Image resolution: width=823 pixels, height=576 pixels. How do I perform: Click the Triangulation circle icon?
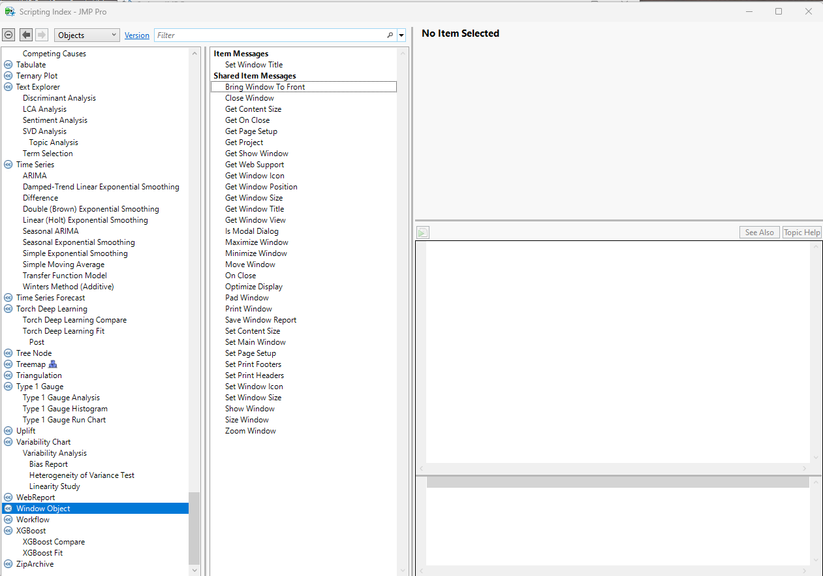point(8,375)
